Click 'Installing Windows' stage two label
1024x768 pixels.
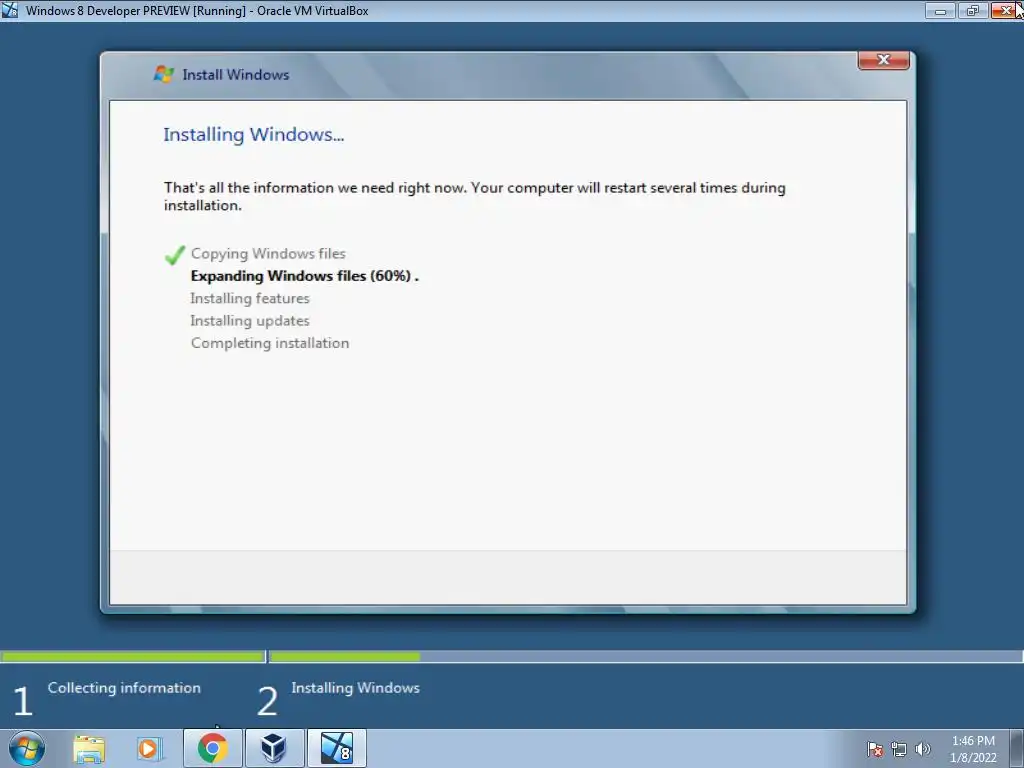coord(355,688)
